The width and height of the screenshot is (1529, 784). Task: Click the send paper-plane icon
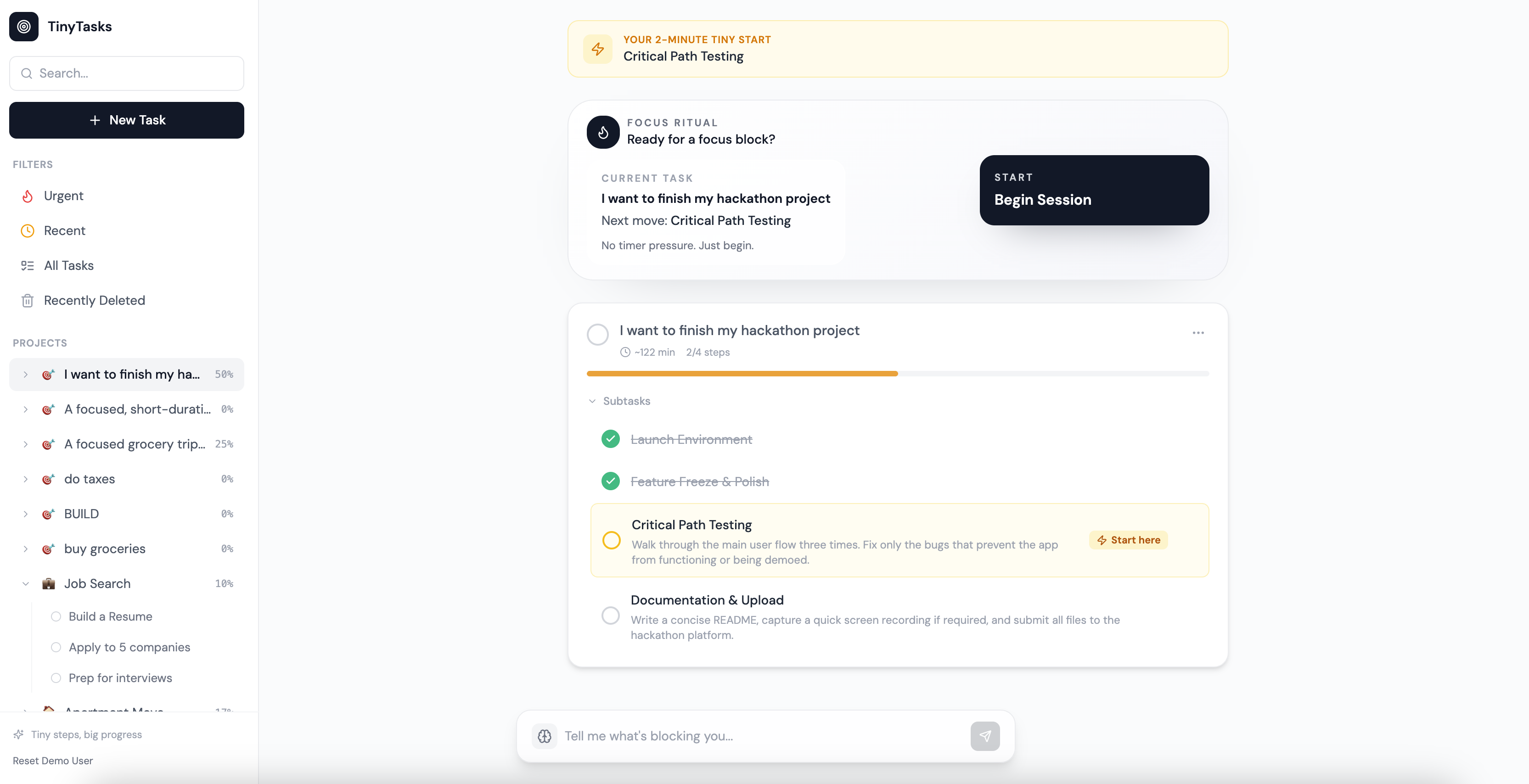click(x=985, y=736)
